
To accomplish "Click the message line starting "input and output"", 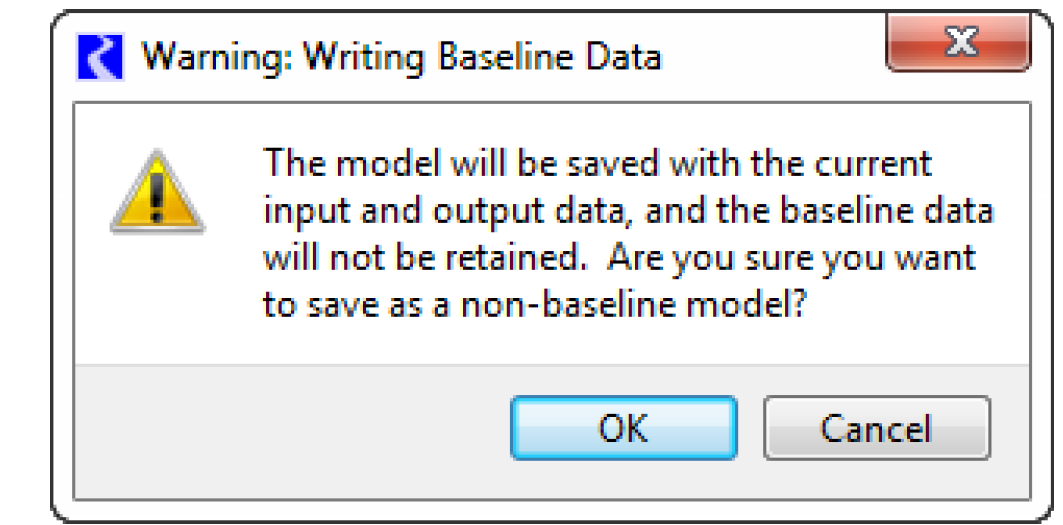I will 627,210.
